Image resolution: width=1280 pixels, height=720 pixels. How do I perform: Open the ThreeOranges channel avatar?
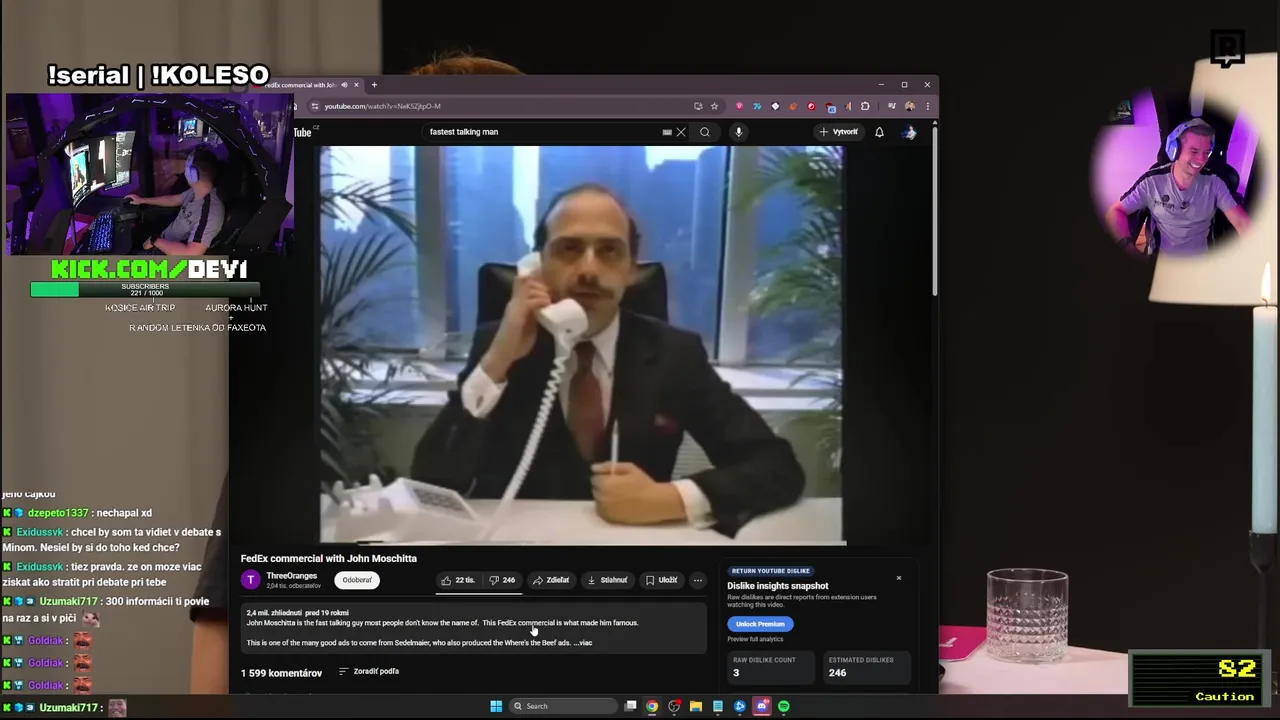click(250, 580)
